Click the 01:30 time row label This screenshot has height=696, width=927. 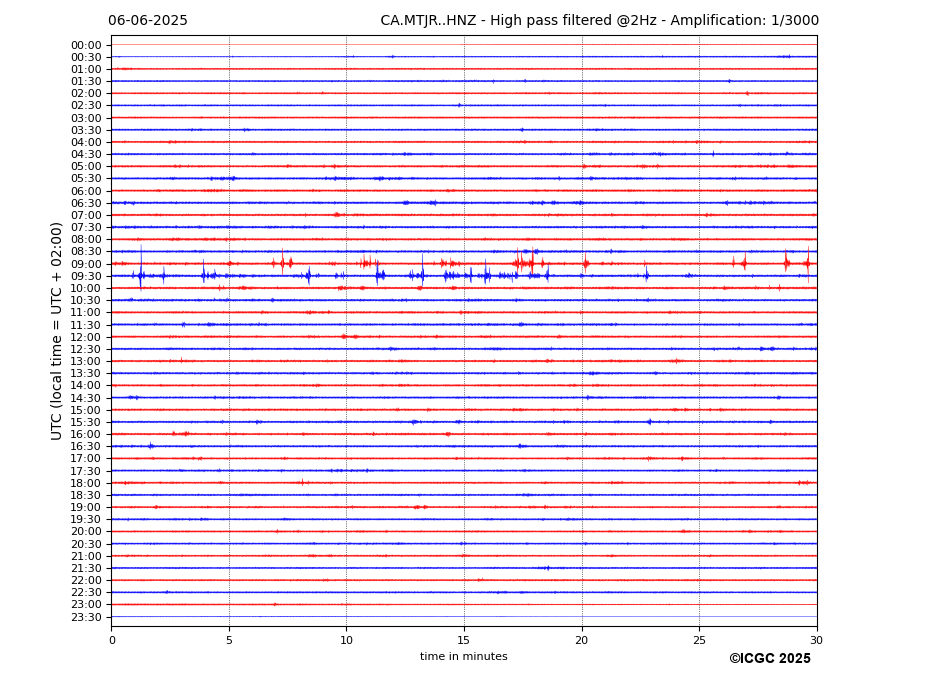[x=86, y=82]
